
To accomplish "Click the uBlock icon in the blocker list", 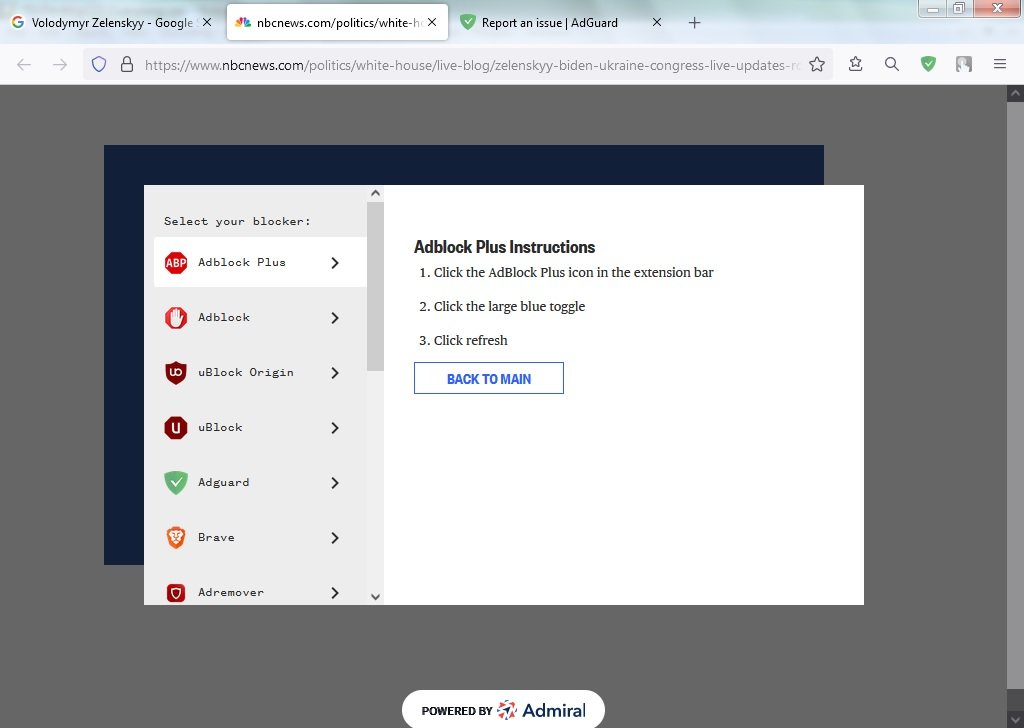I will click(175, 427).
